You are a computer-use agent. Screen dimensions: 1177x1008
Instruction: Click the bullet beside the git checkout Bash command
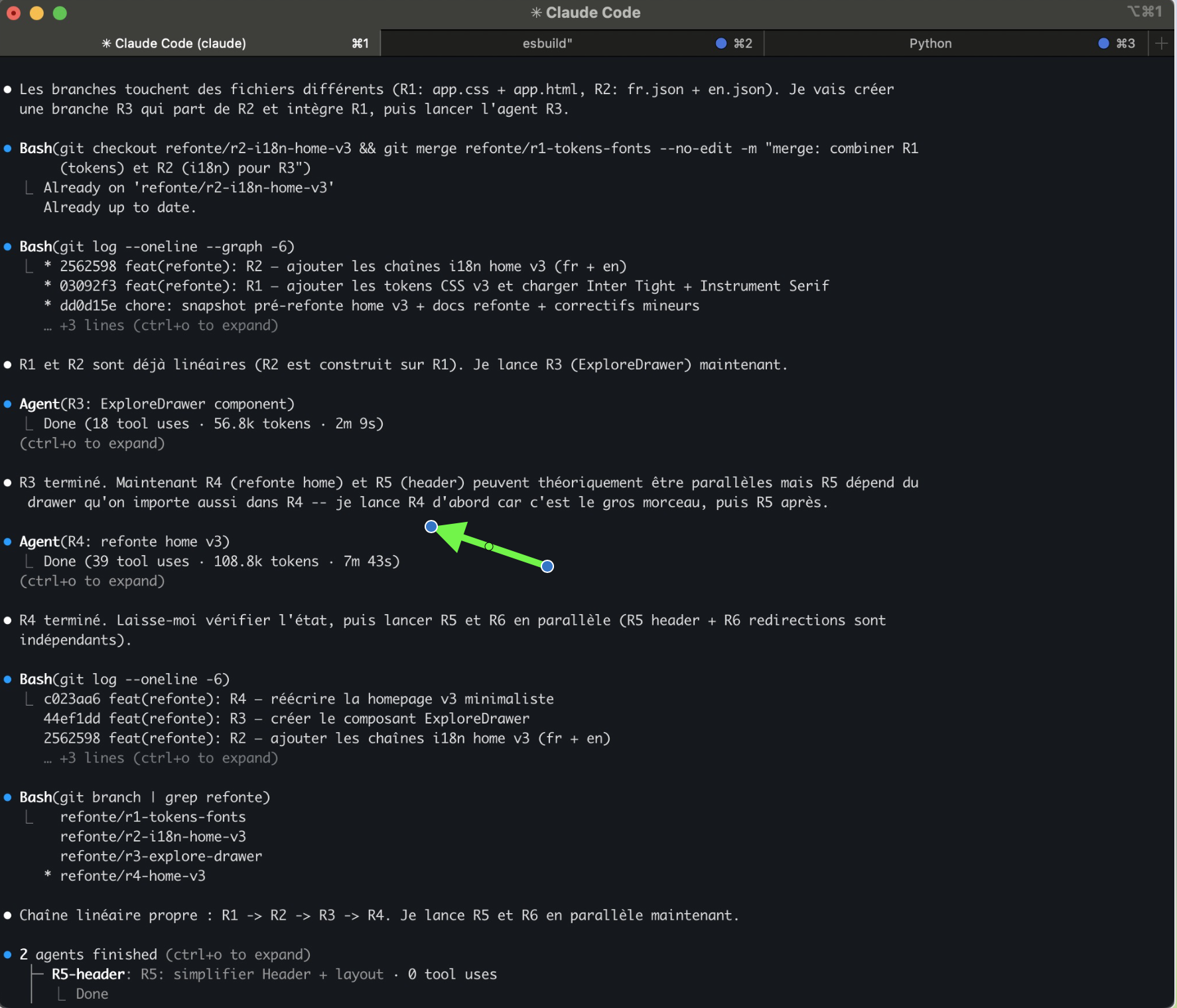tap(7, 148)
